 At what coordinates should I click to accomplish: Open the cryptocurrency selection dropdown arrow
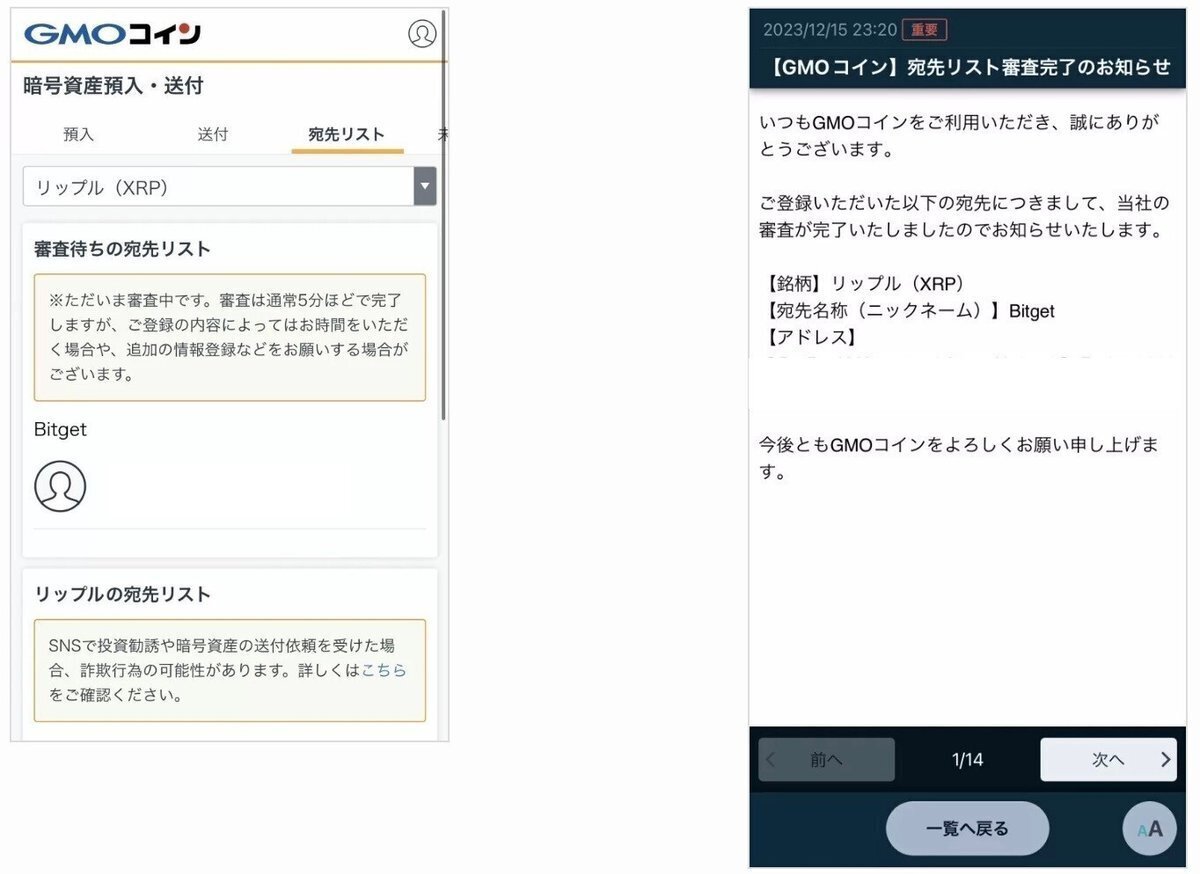424,187
